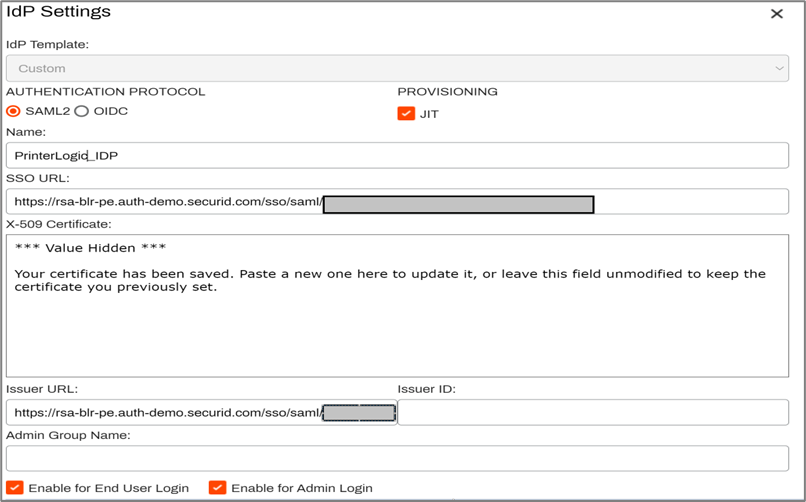Viewport: 806px width, 502px height.
Task: Click the empty Issuer ID field
Action: 592,412
